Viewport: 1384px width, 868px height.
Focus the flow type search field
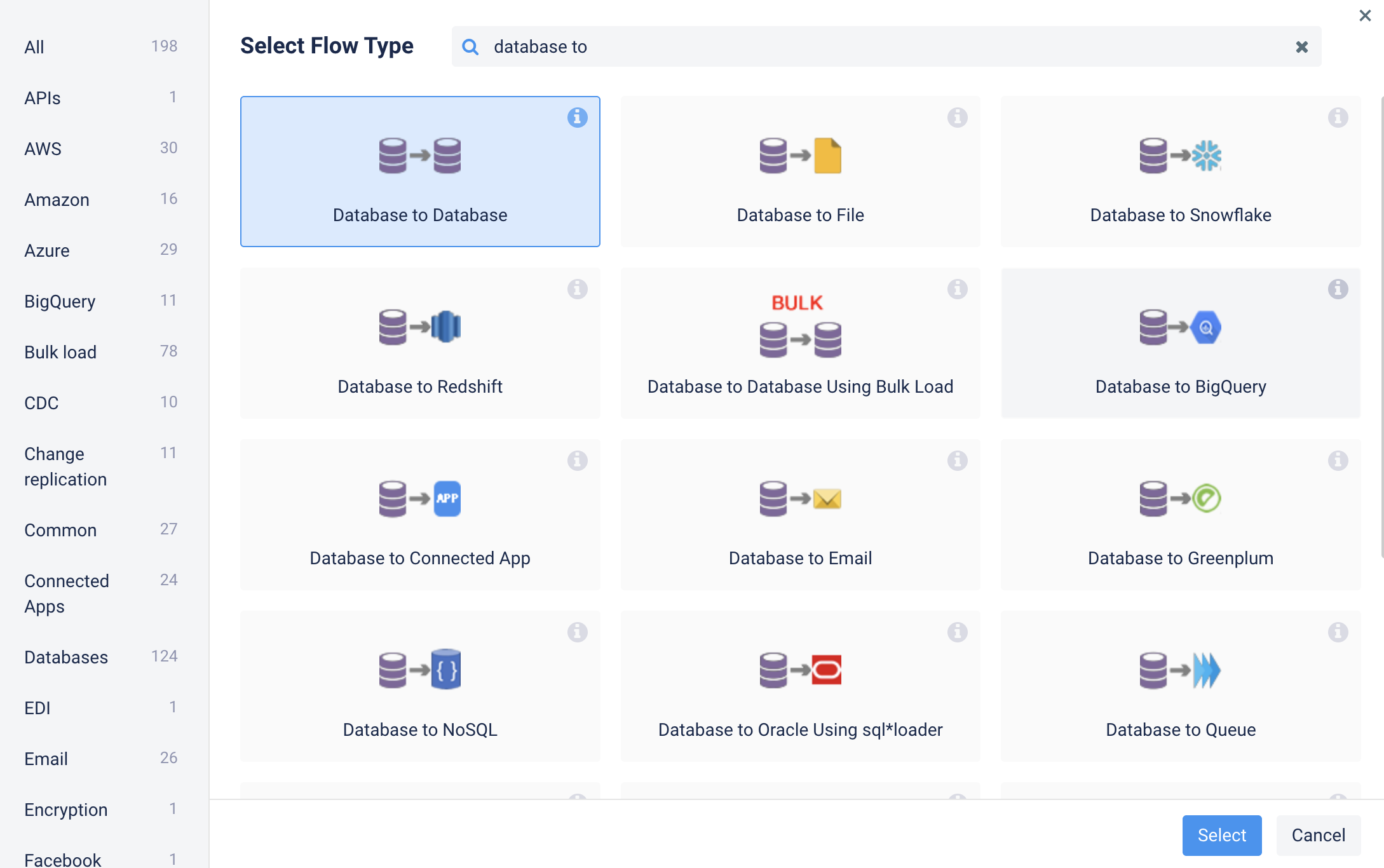click(x=886, y=46)
